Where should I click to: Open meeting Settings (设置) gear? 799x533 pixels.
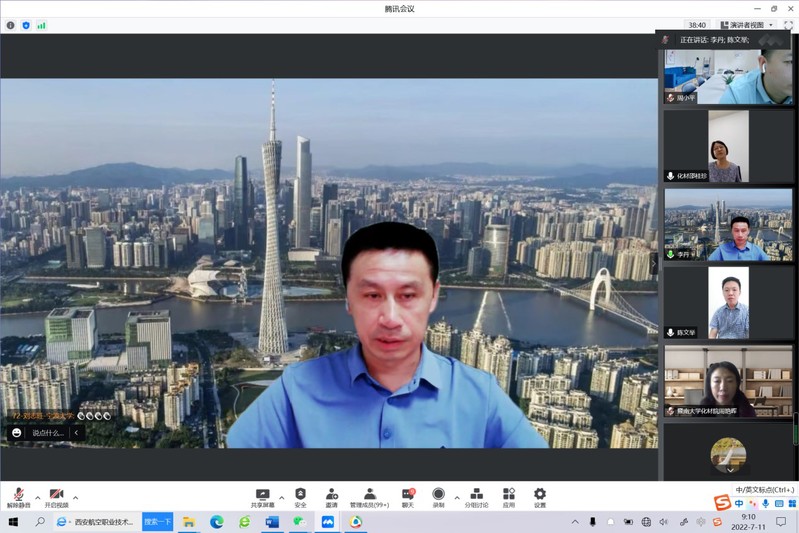pyautogui.click(x=540, y=497)
